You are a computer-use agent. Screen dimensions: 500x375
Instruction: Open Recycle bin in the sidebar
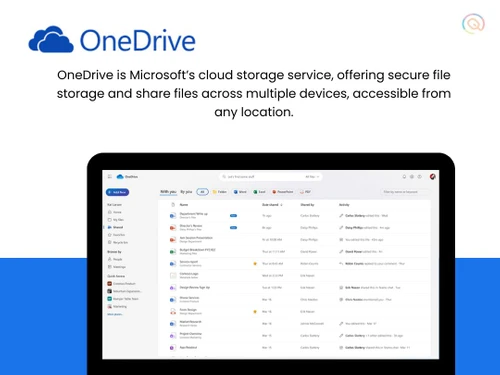(117, 242)
